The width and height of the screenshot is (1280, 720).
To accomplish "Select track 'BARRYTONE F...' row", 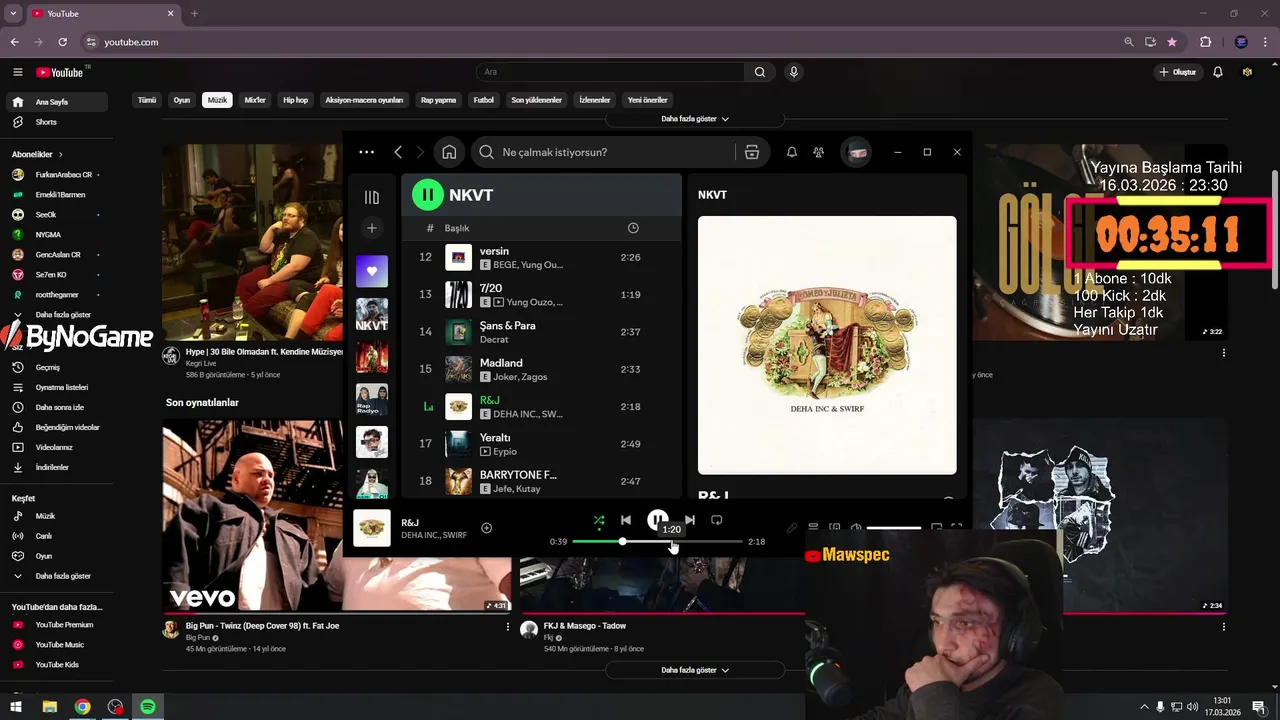I will [x=541, y=481].
